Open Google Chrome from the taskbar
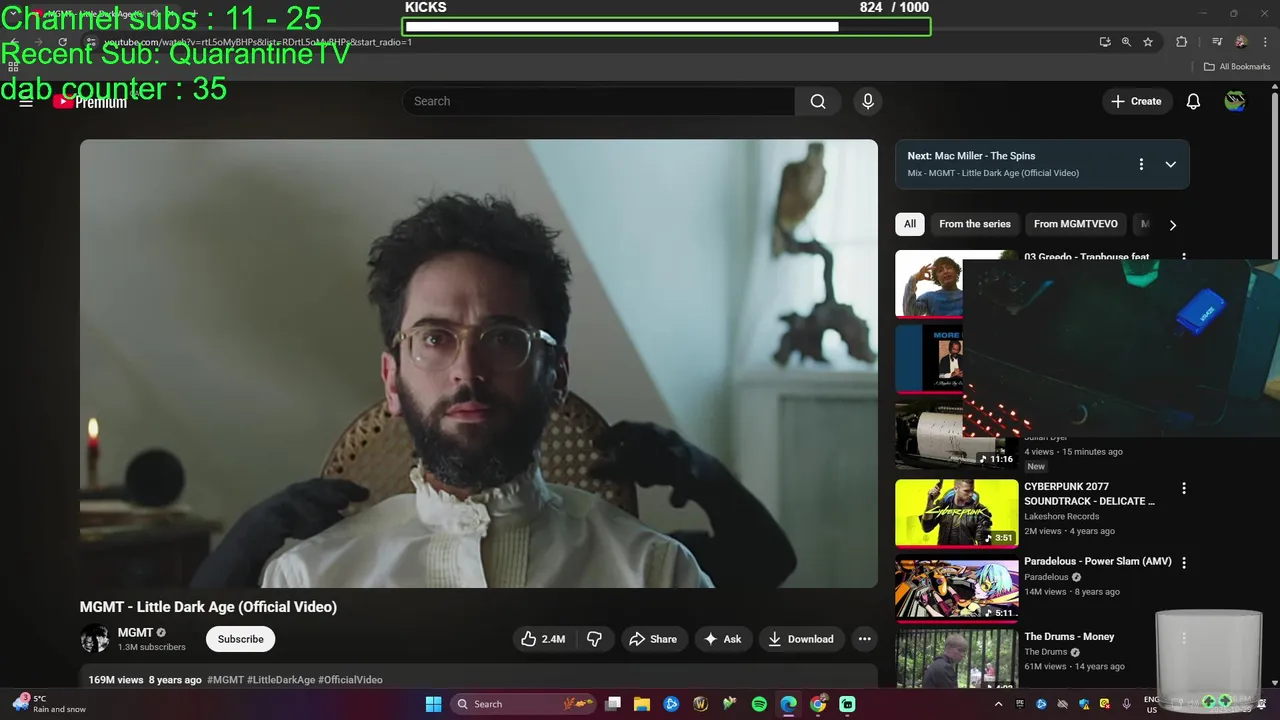Image resolution: width=1280 pixels, height=720 pixels. [818, 704]
